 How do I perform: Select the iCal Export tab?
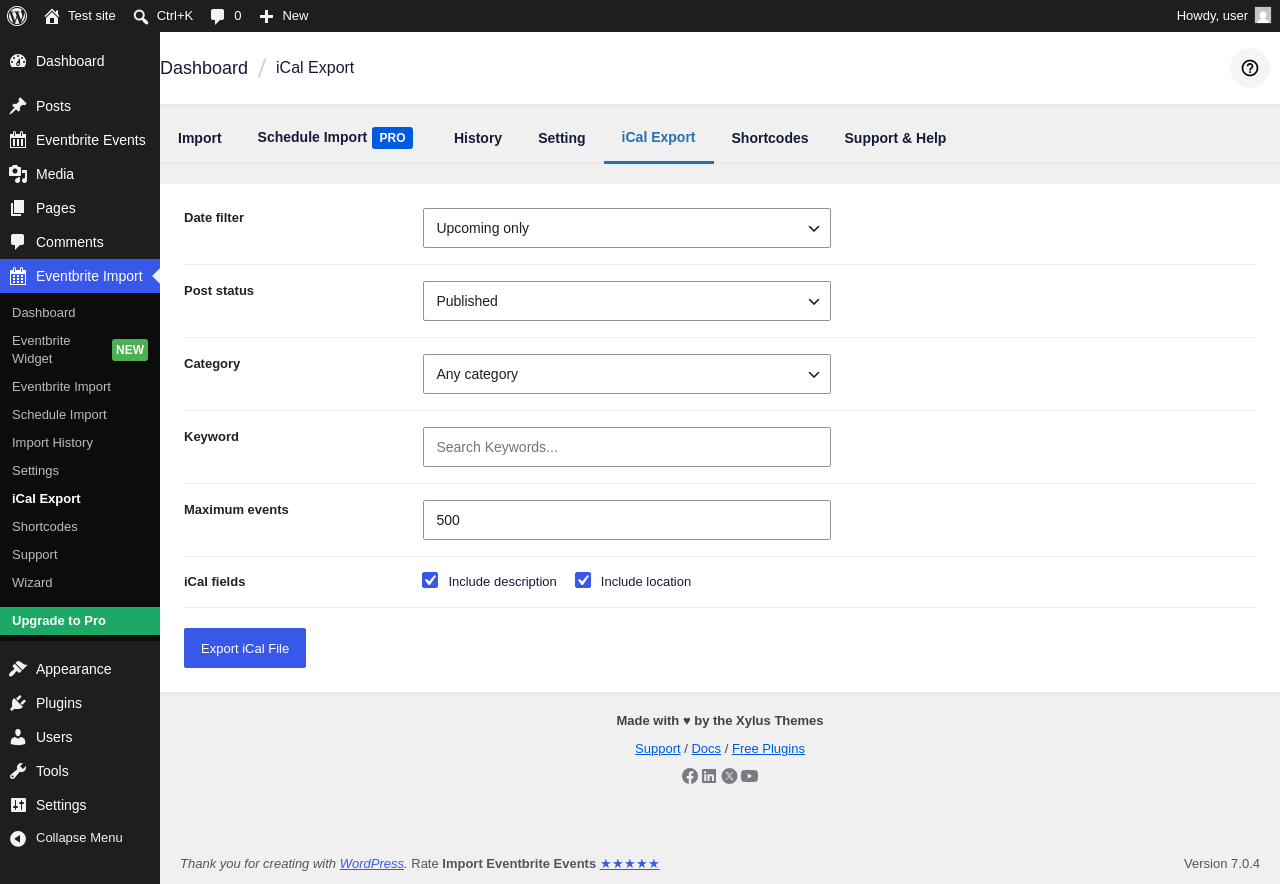(x=658, y=138)
